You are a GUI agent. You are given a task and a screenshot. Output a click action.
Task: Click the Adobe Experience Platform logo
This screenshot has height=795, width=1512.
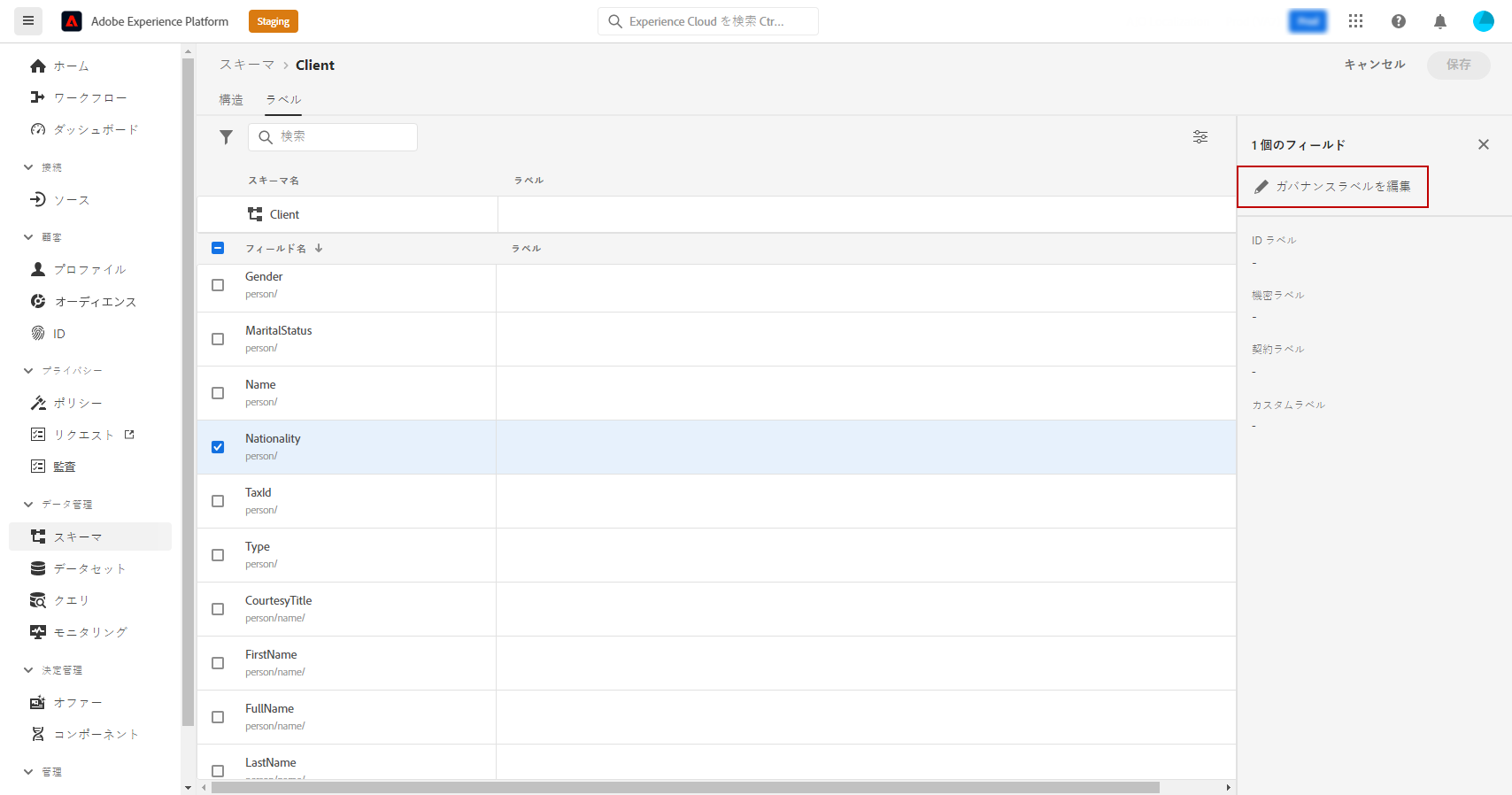click(x=72, y=21)
